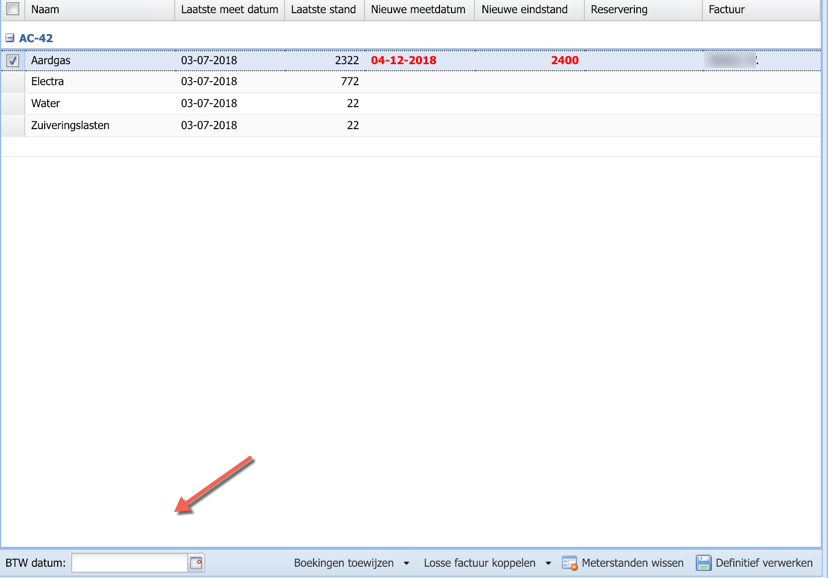
Task: Click the blurred Factuur value in Aardgas row
Action: pyautogui.click(x=732, y=61)
